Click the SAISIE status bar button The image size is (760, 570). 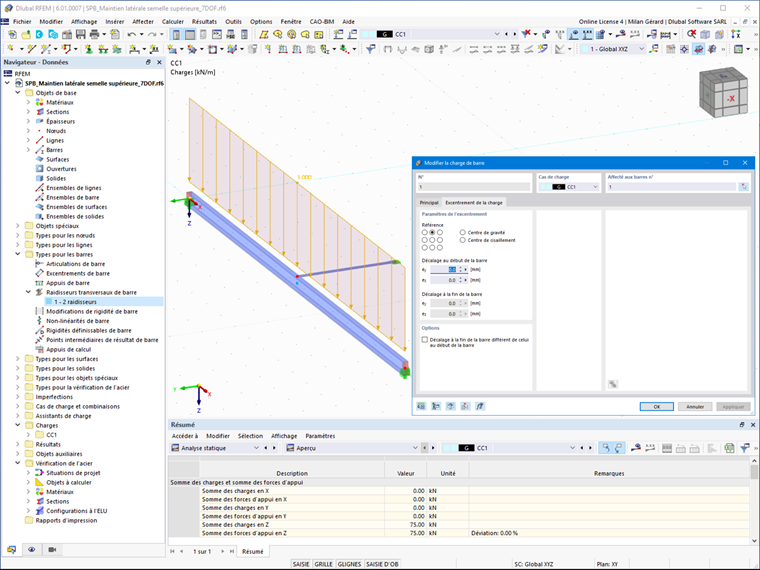[x=301, y=564]
